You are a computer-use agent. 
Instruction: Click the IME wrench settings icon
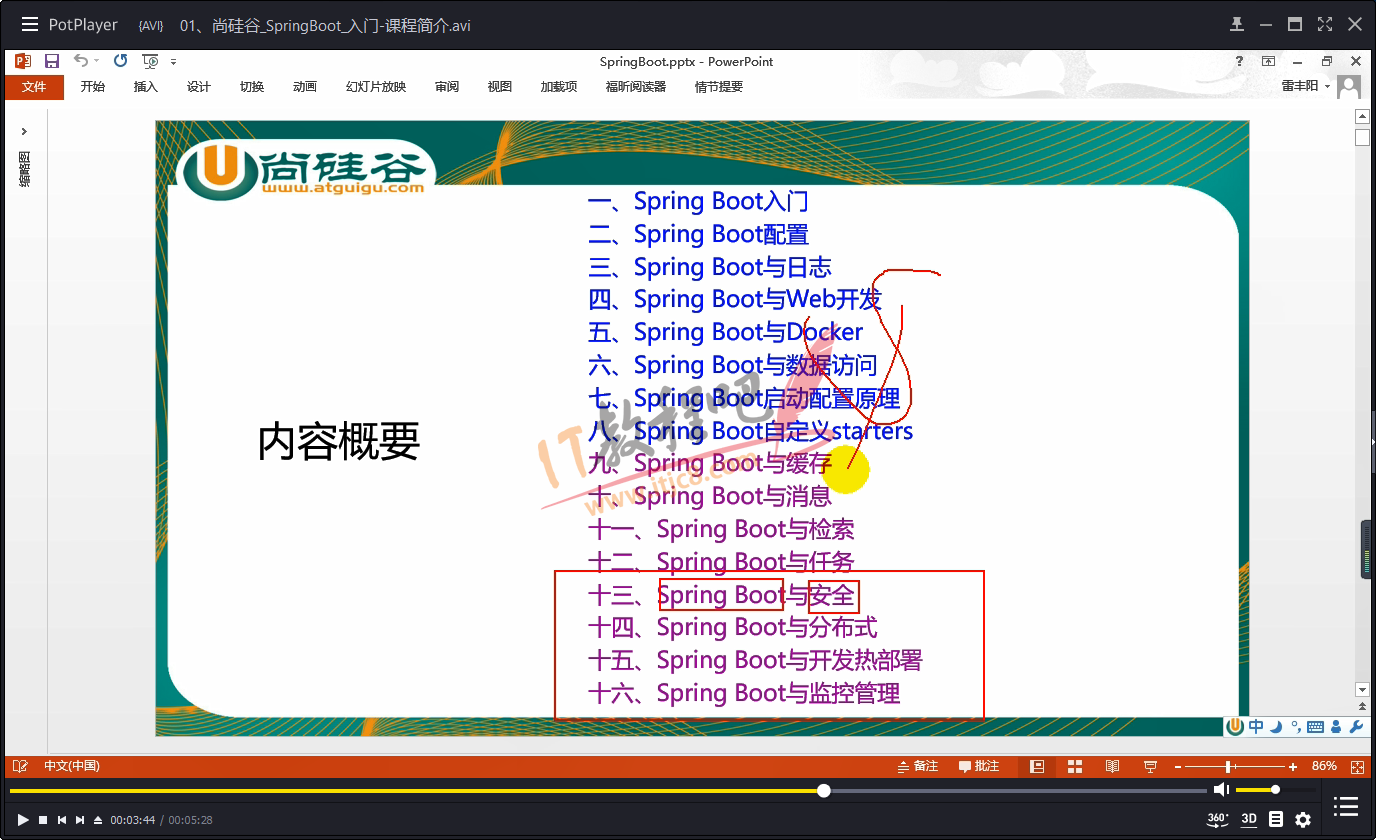pyautogui.click(x=1357, y=727)
